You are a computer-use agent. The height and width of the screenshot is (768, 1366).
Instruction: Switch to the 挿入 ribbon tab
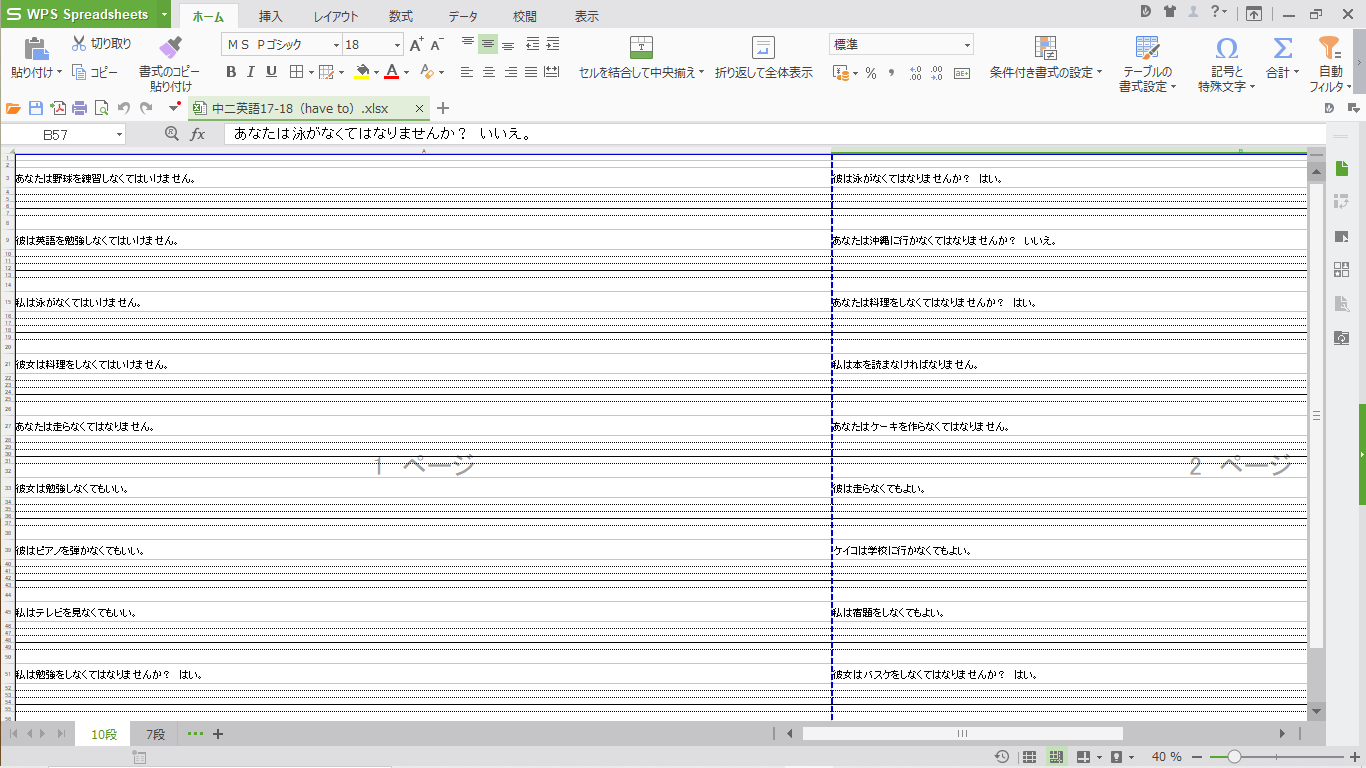pyautogui.click(x=271, y=17)
